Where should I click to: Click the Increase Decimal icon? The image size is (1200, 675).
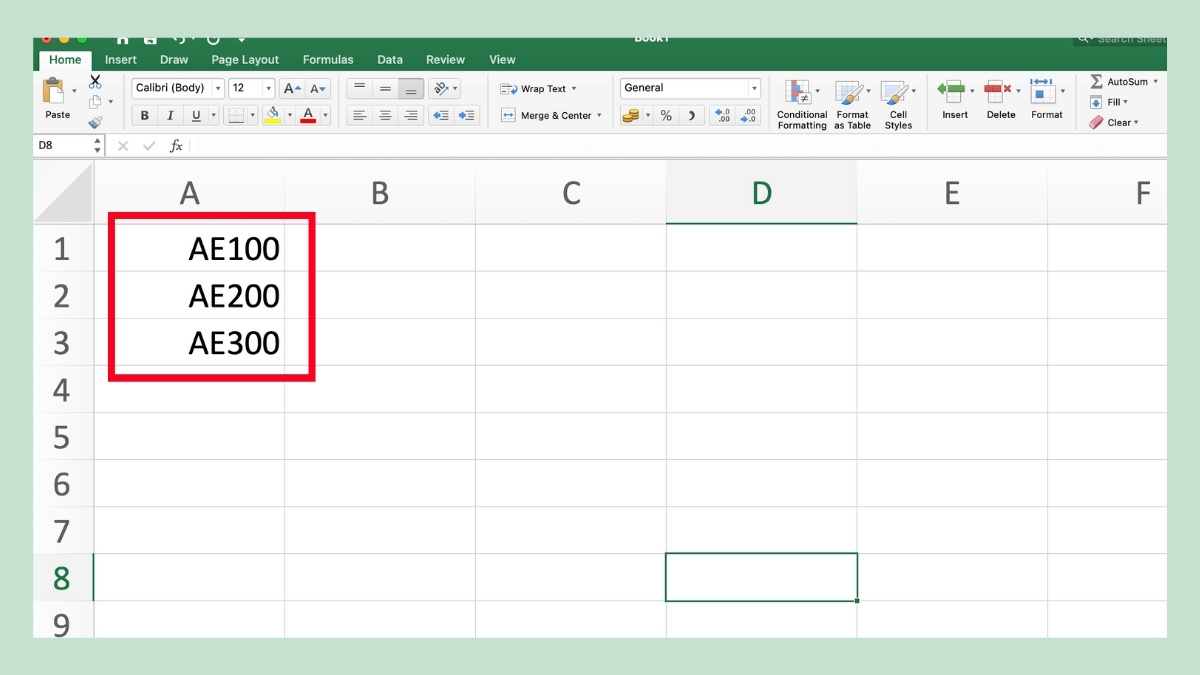point(722,116)
